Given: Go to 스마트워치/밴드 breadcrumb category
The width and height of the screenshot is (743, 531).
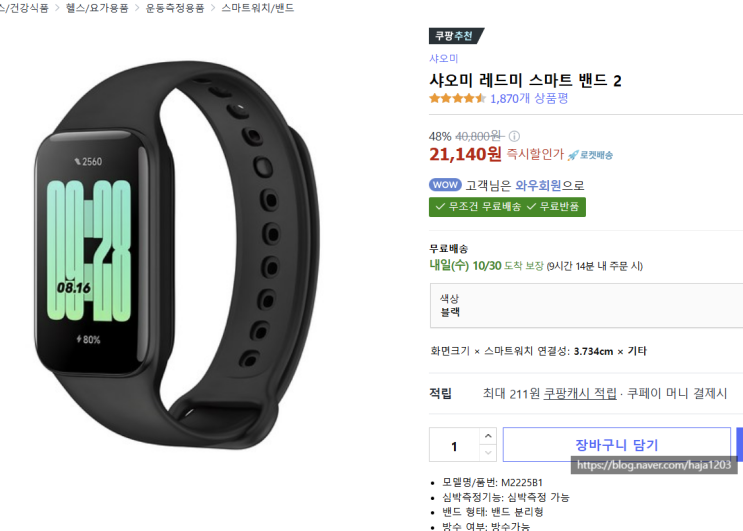Looking at the screenshot, I should [x=258, y=8].
